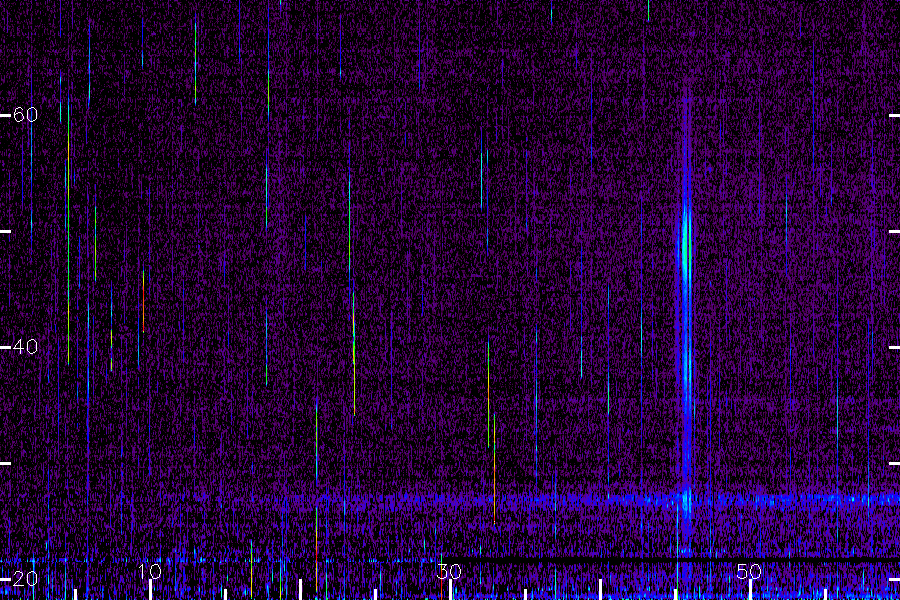Image resolution: width=900 pixels, height=600 pixels.
Task: Click the "50" horizontal axis label
Action: pos(749,571)
